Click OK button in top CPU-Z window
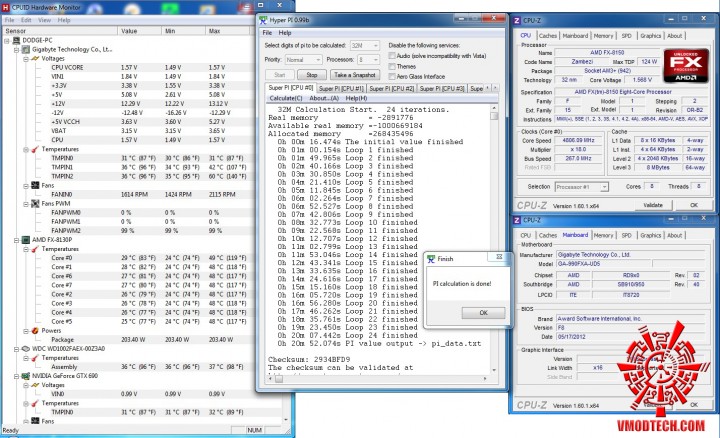 click(x=693, y=205)
